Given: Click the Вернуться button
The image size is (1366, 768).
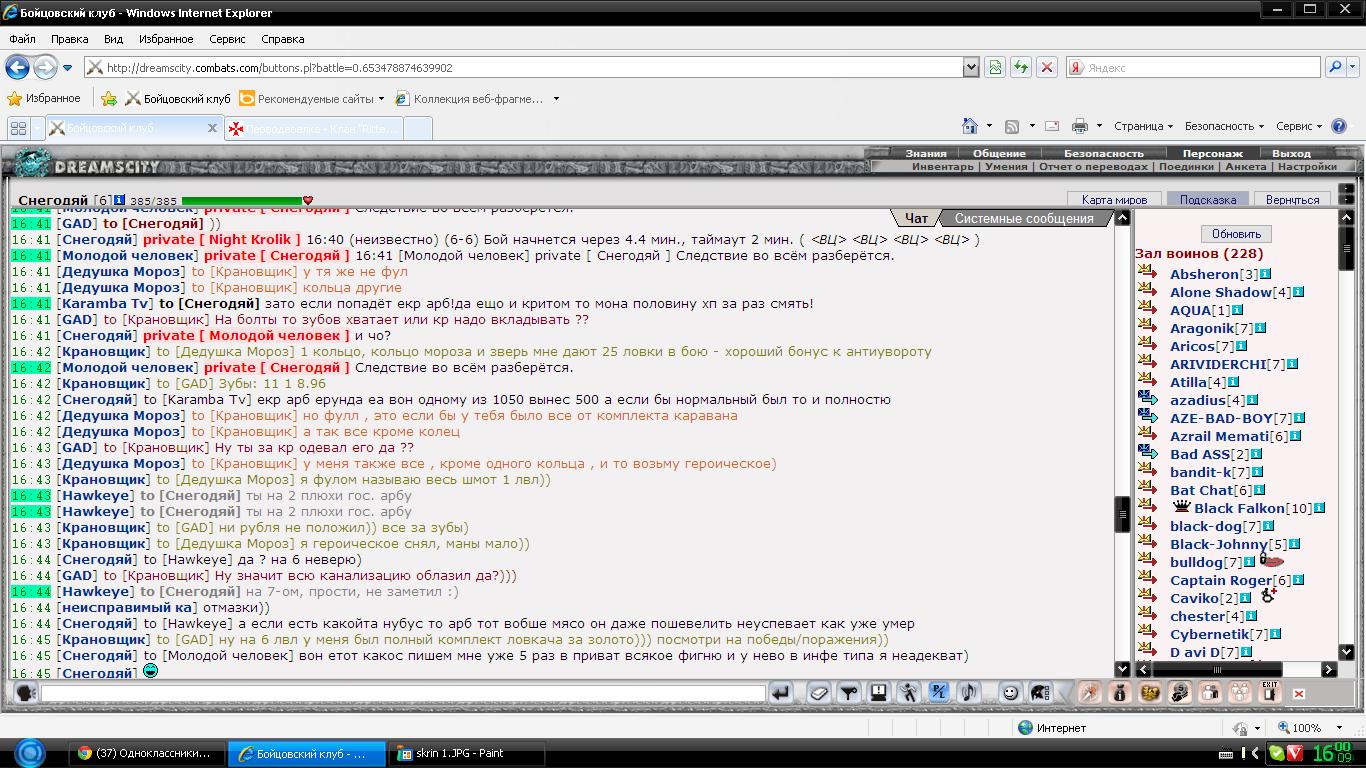Looking at the screenshot, I should (x=1292, y=199).
